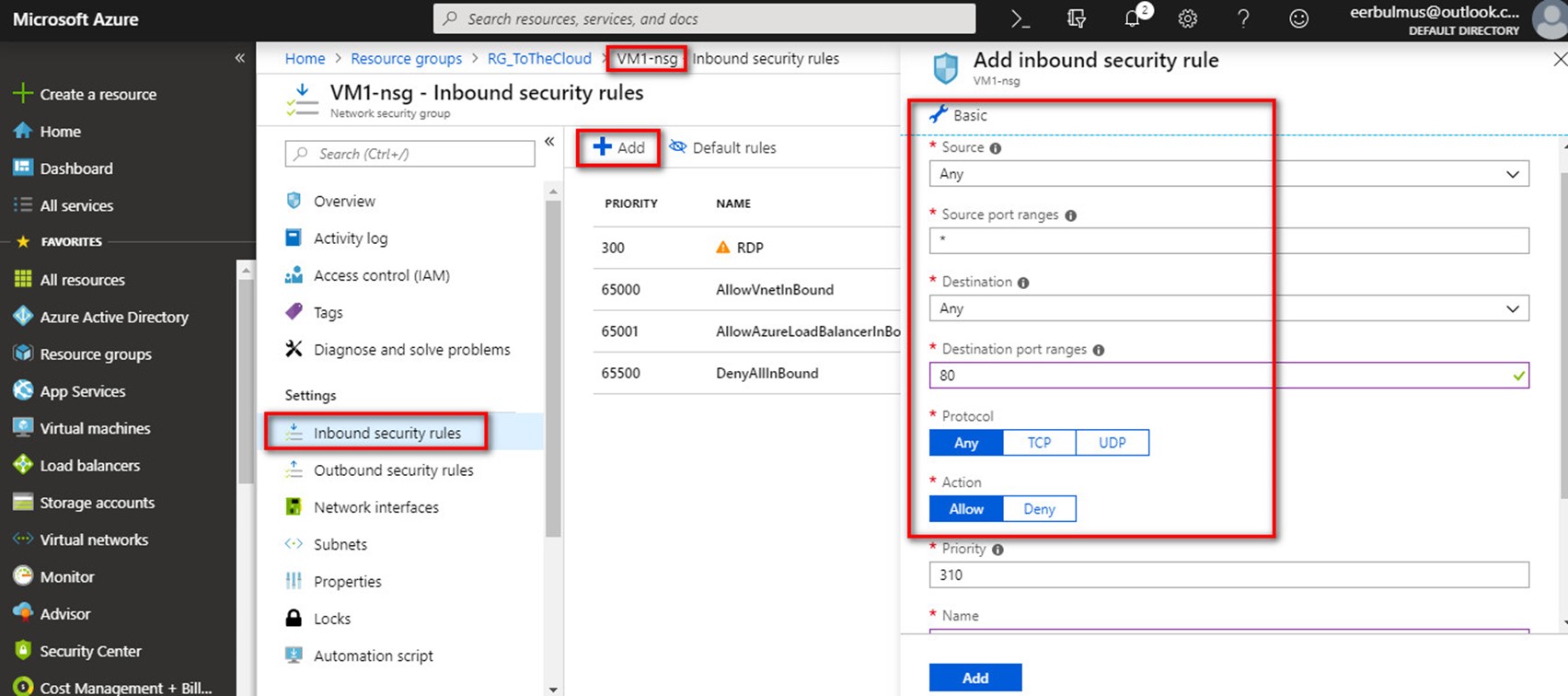
Task: Click the Monitor gauge icon
Action: coord(23,576)
